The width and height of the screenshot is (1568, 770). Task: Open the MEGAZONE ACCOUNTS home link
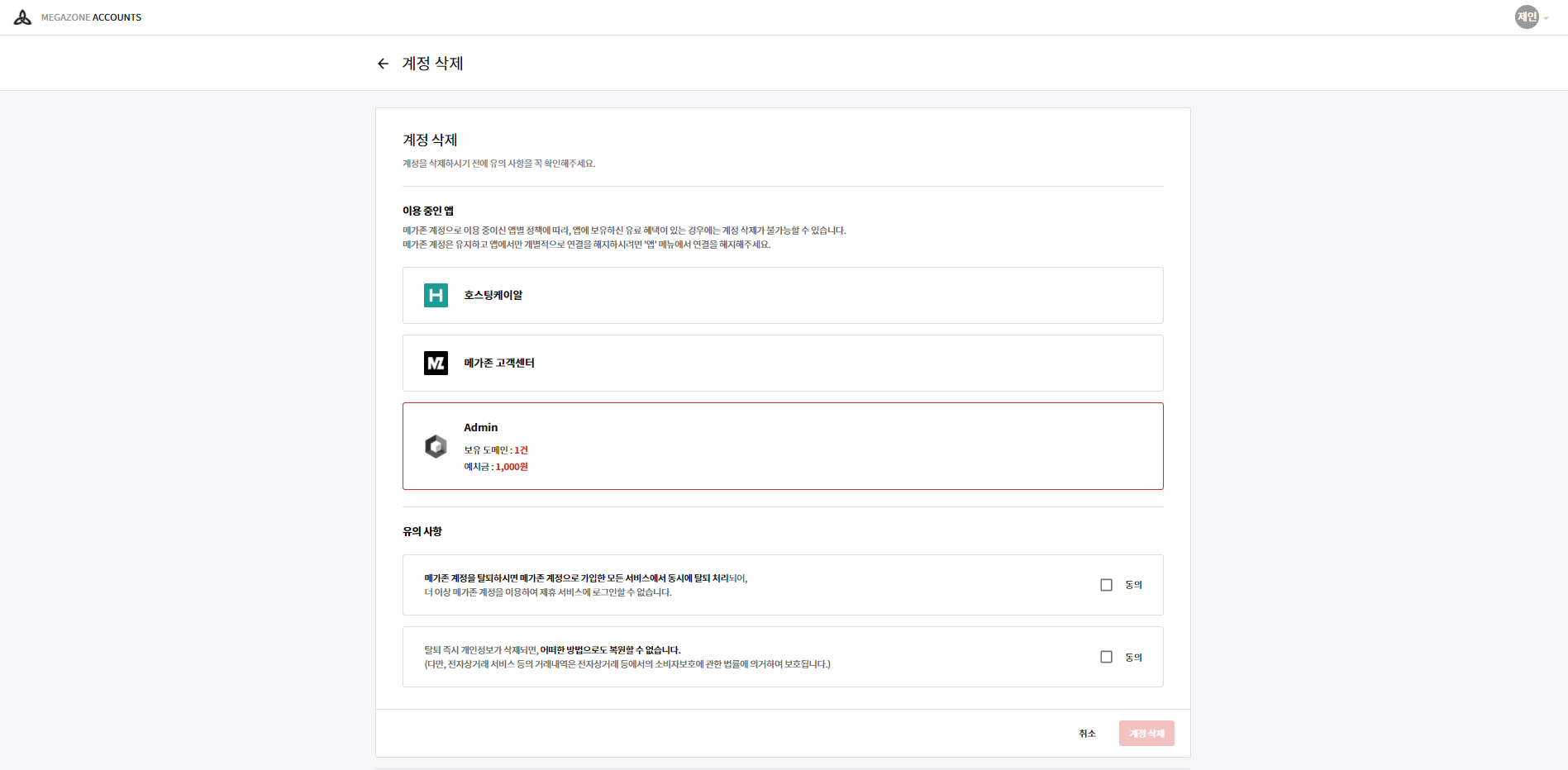pyautogui.click(x=91, y=17)
